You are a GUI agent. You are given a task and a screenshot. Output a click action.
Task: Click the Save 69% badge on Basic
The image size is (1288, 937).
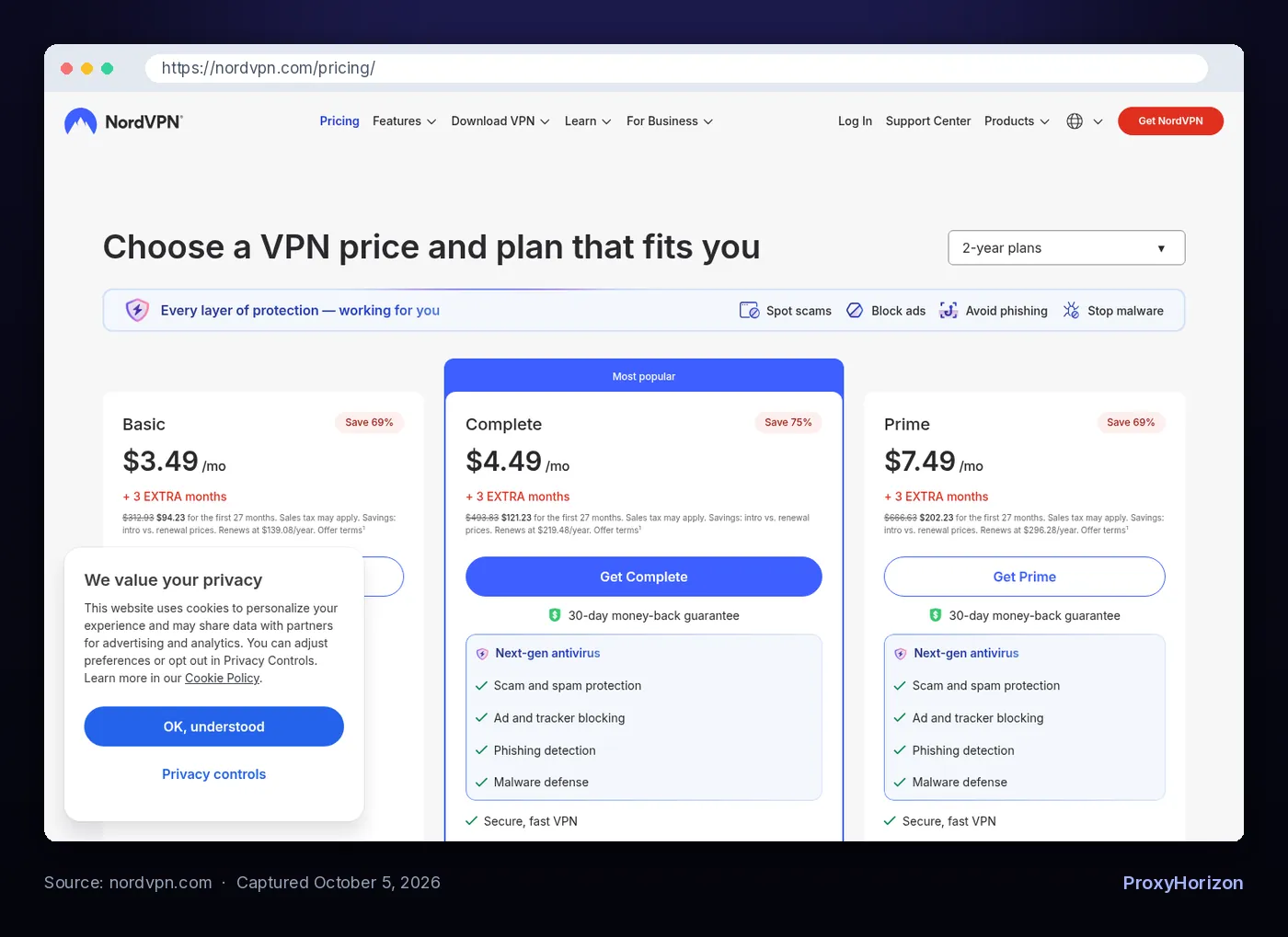[x=369, y=422]
